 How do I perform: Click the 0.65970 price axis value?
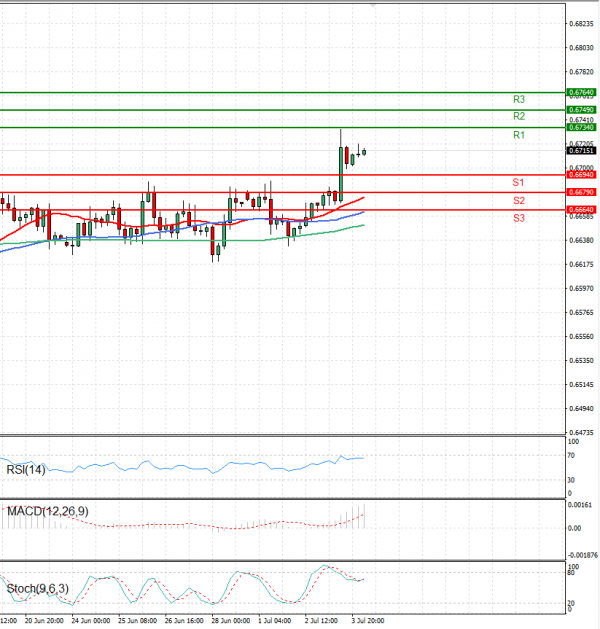point(582,289)
